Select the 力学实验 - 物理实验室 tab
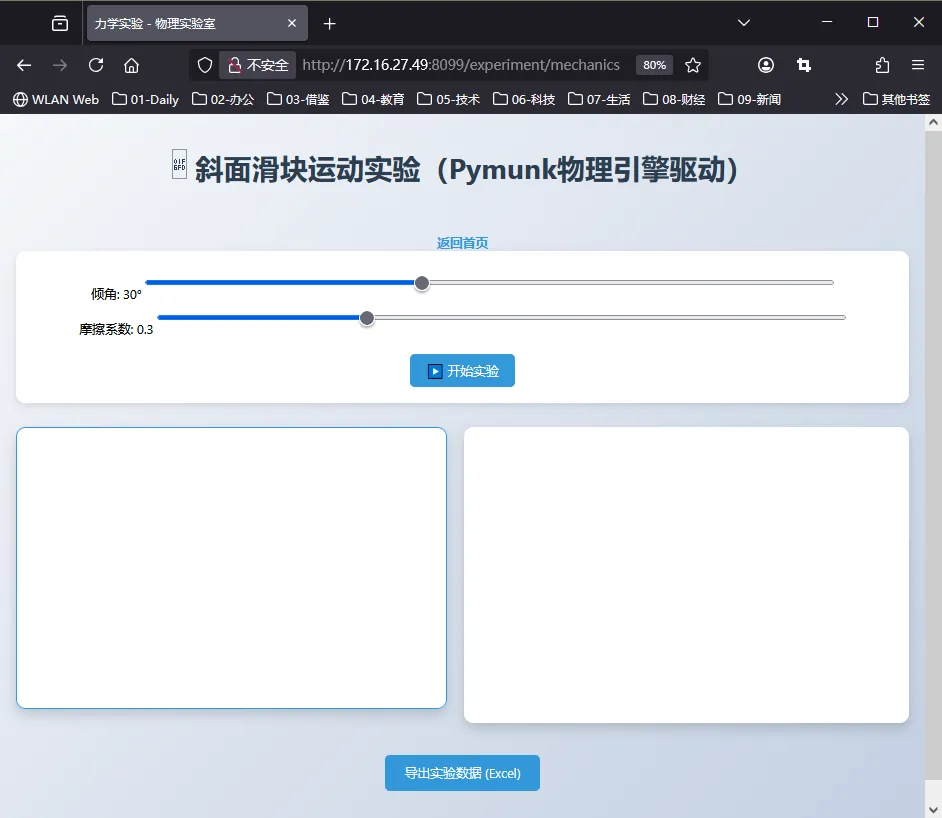Viewport: 942px width, 818px height. click(197, 23)
